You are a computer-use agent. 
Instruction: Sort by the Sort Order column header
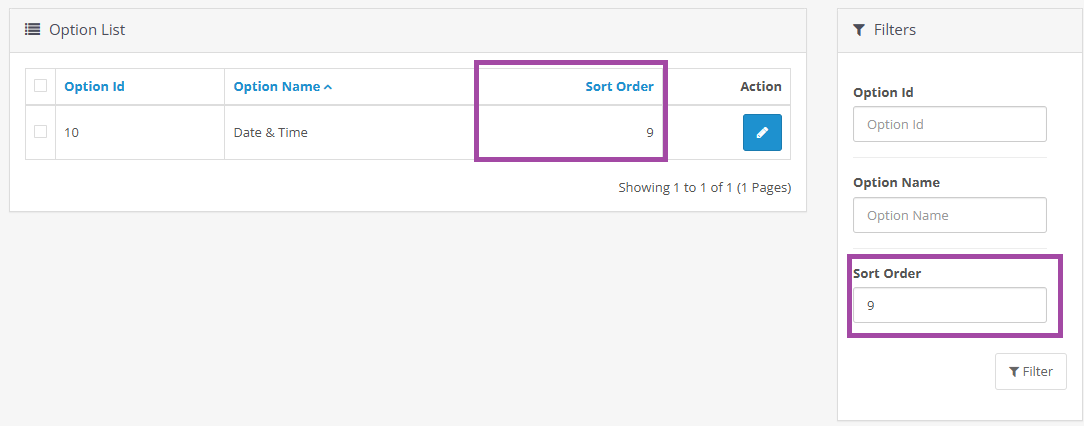click(x=619, y=86)
